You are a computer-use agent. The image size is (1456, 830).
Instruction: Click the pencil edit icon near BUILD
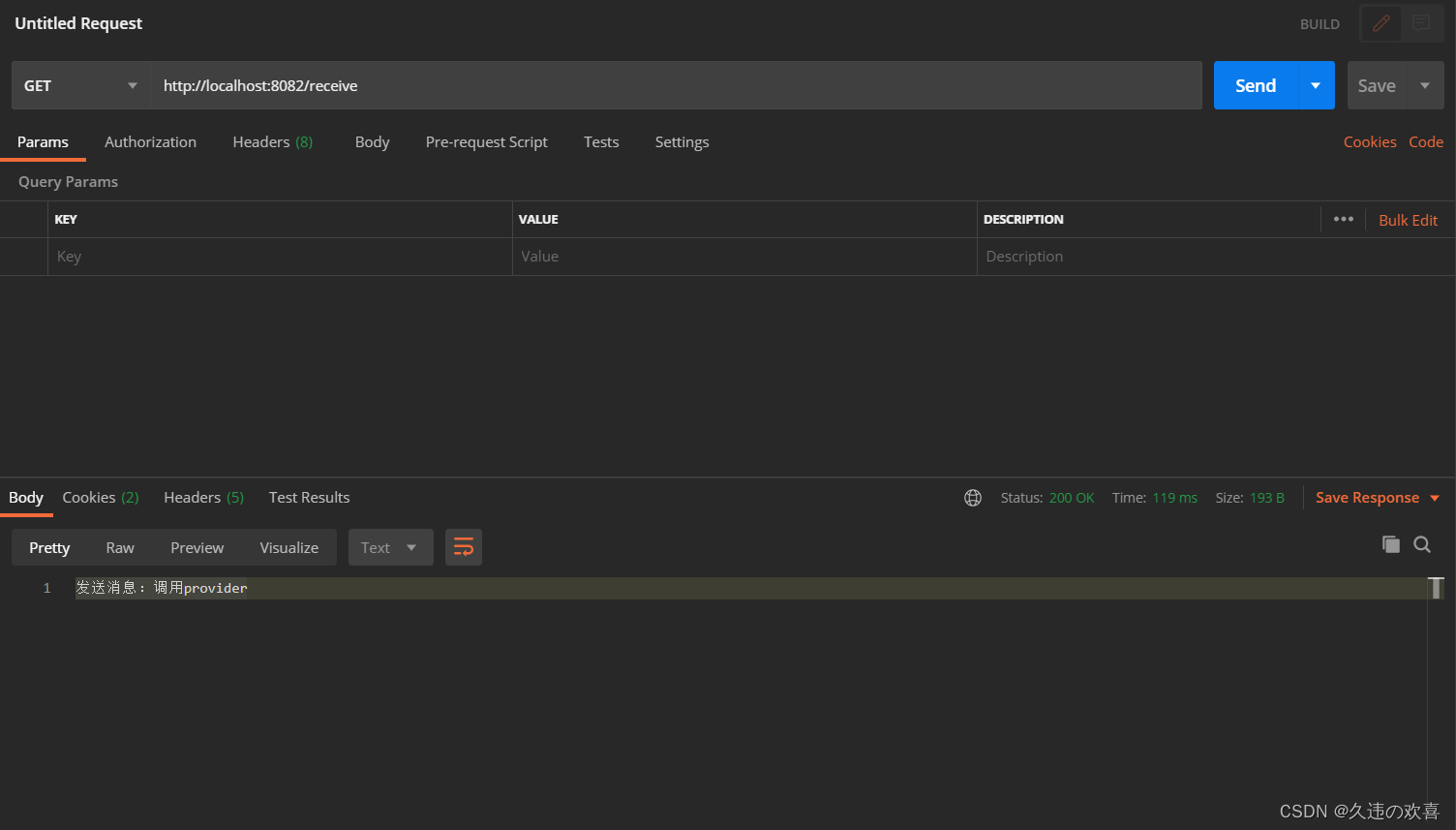point(1381,23)
